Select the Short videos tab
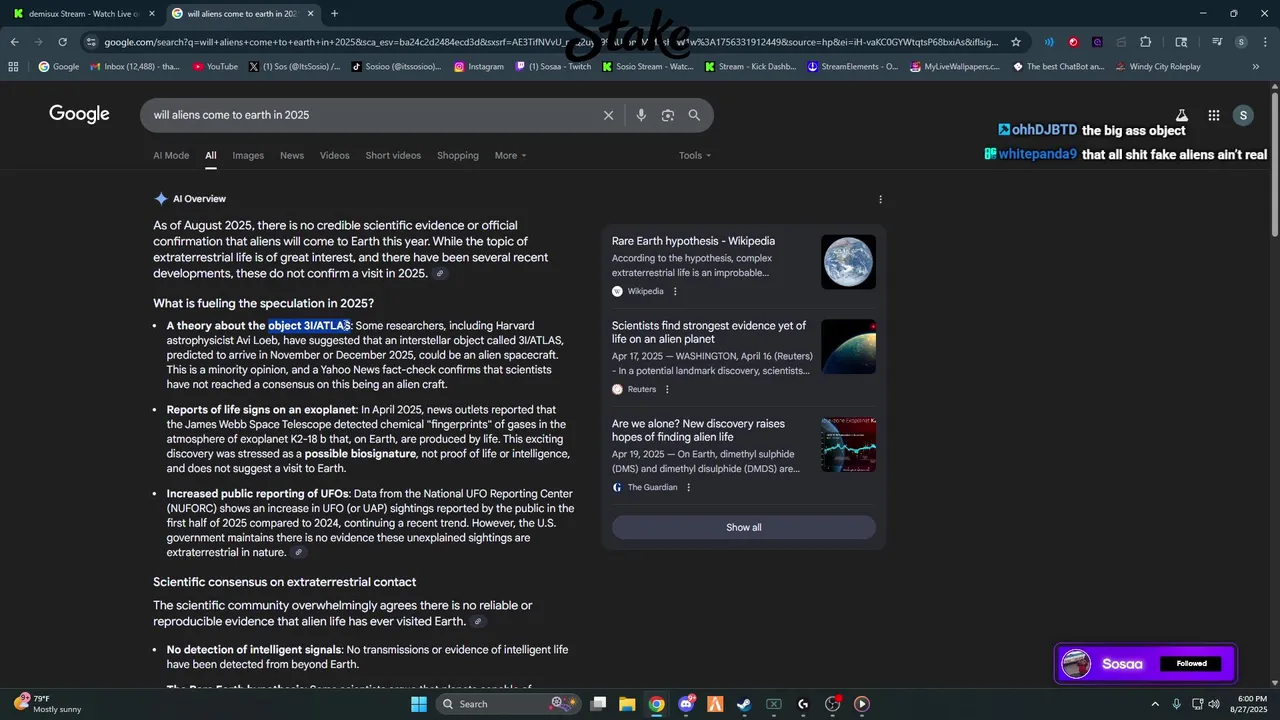Image resolution: width=1280 pixels, height=720 pixels. click(393, 155)
